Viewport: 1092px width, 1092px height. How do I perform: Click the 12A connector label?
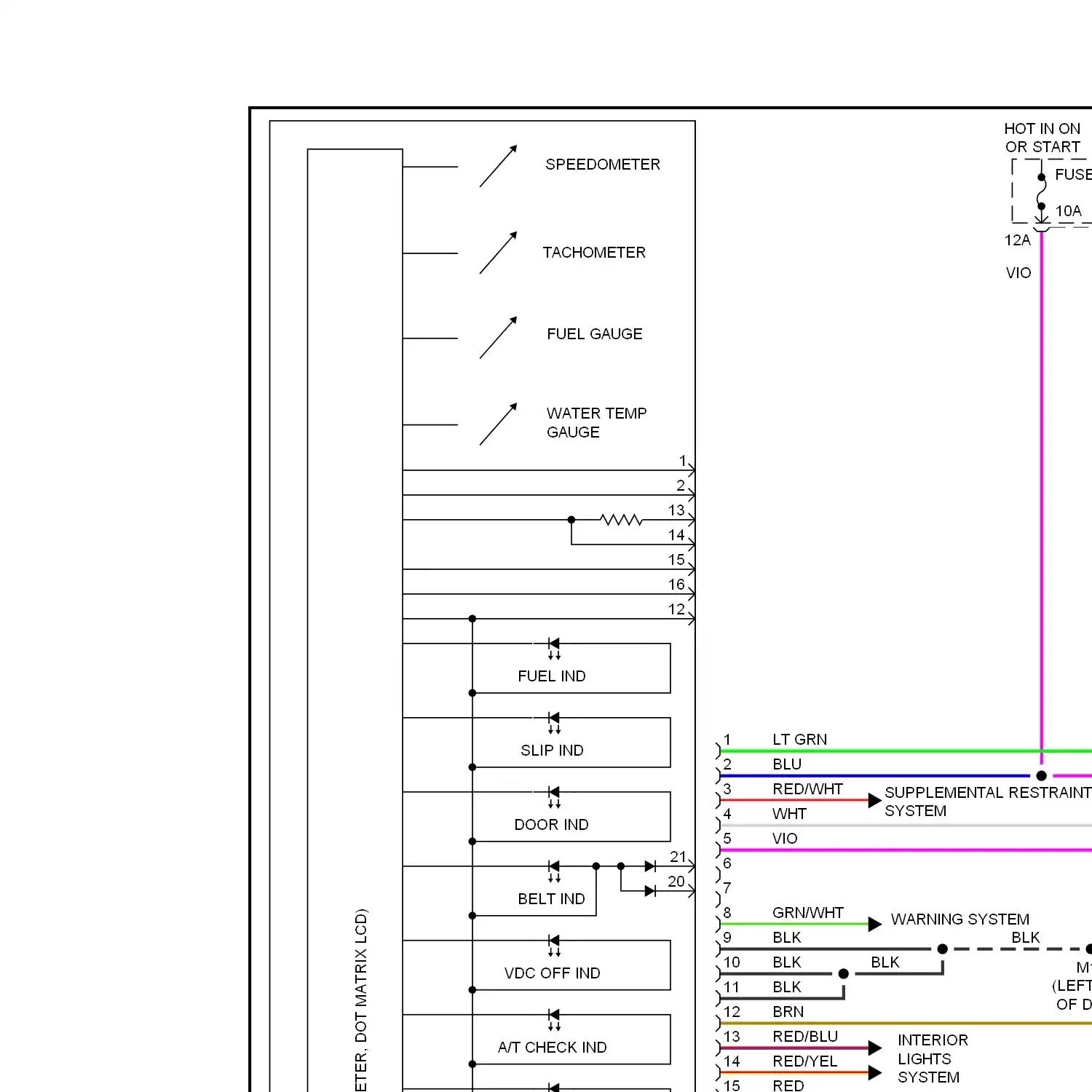point(1018,240)
